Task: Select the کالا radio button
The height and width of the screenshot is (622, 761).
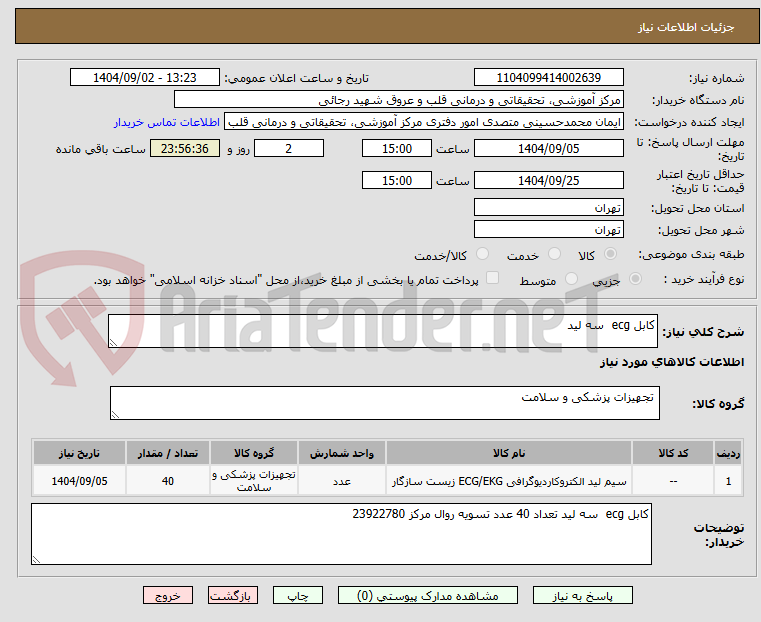Action: 611,254
